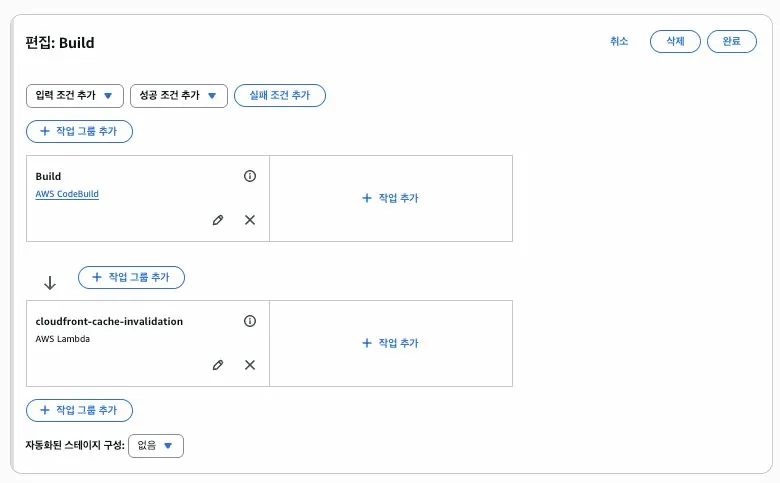
Task: Edit the cloudfront-cache-invalidation action
Action: click(x=218, y=365)
